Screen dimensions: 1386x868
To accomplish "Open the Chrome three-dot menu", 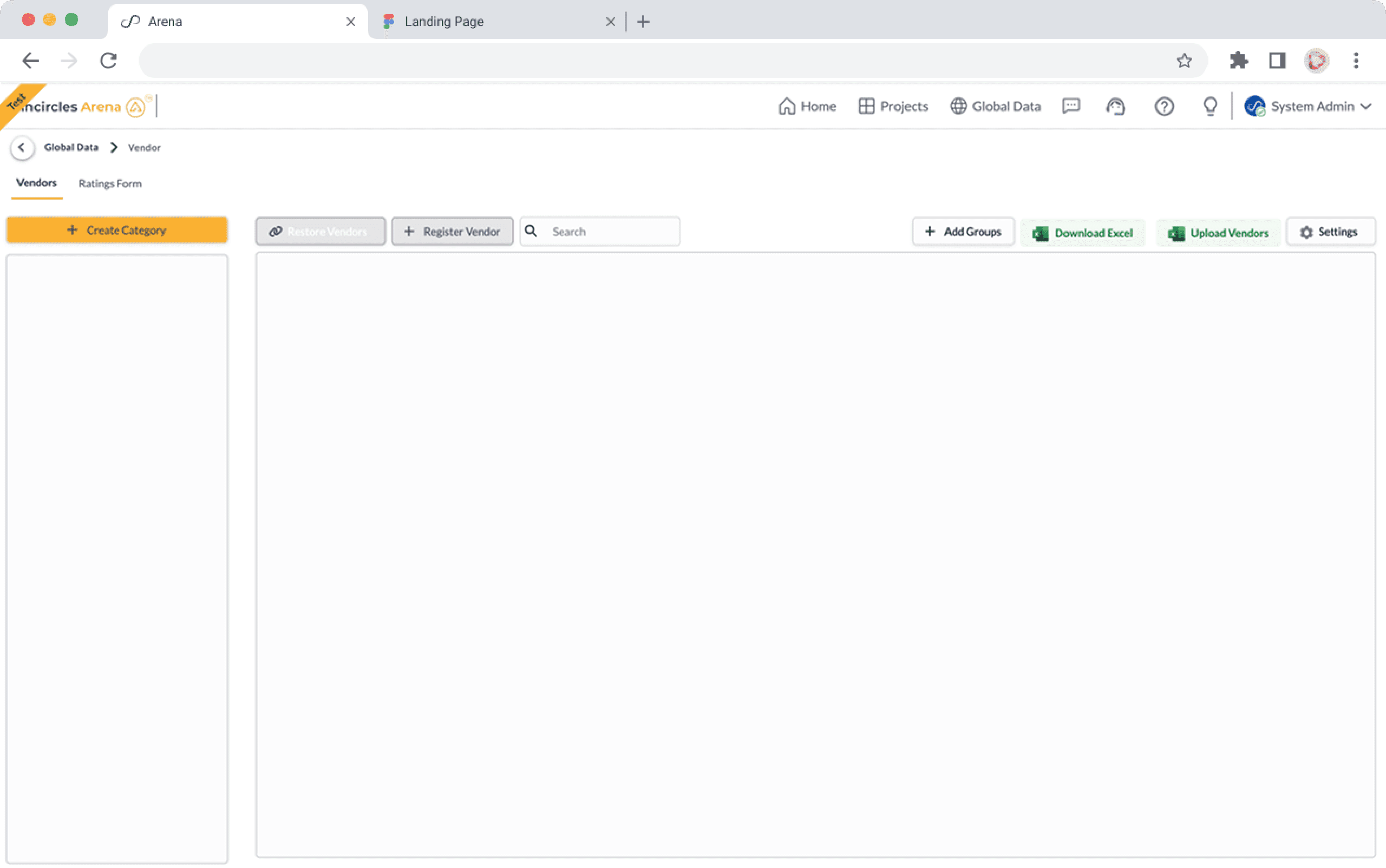I will pos(1356,60).
